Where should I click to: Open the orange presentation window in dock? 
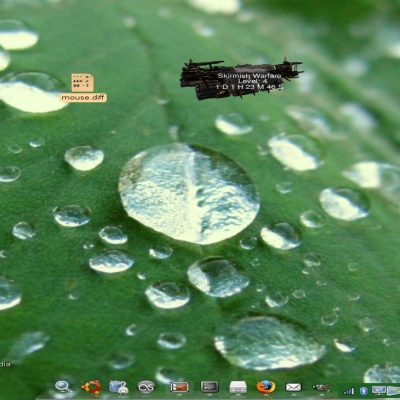[179, 387]
